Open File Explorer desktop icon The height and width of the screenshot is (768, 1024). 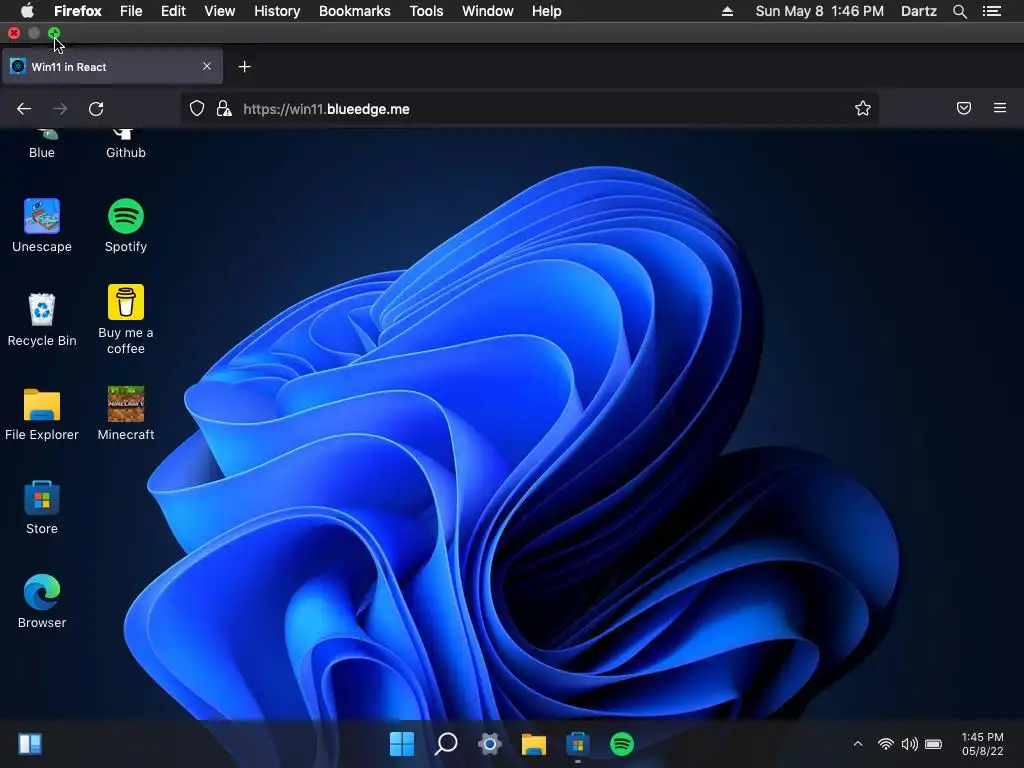42,414
